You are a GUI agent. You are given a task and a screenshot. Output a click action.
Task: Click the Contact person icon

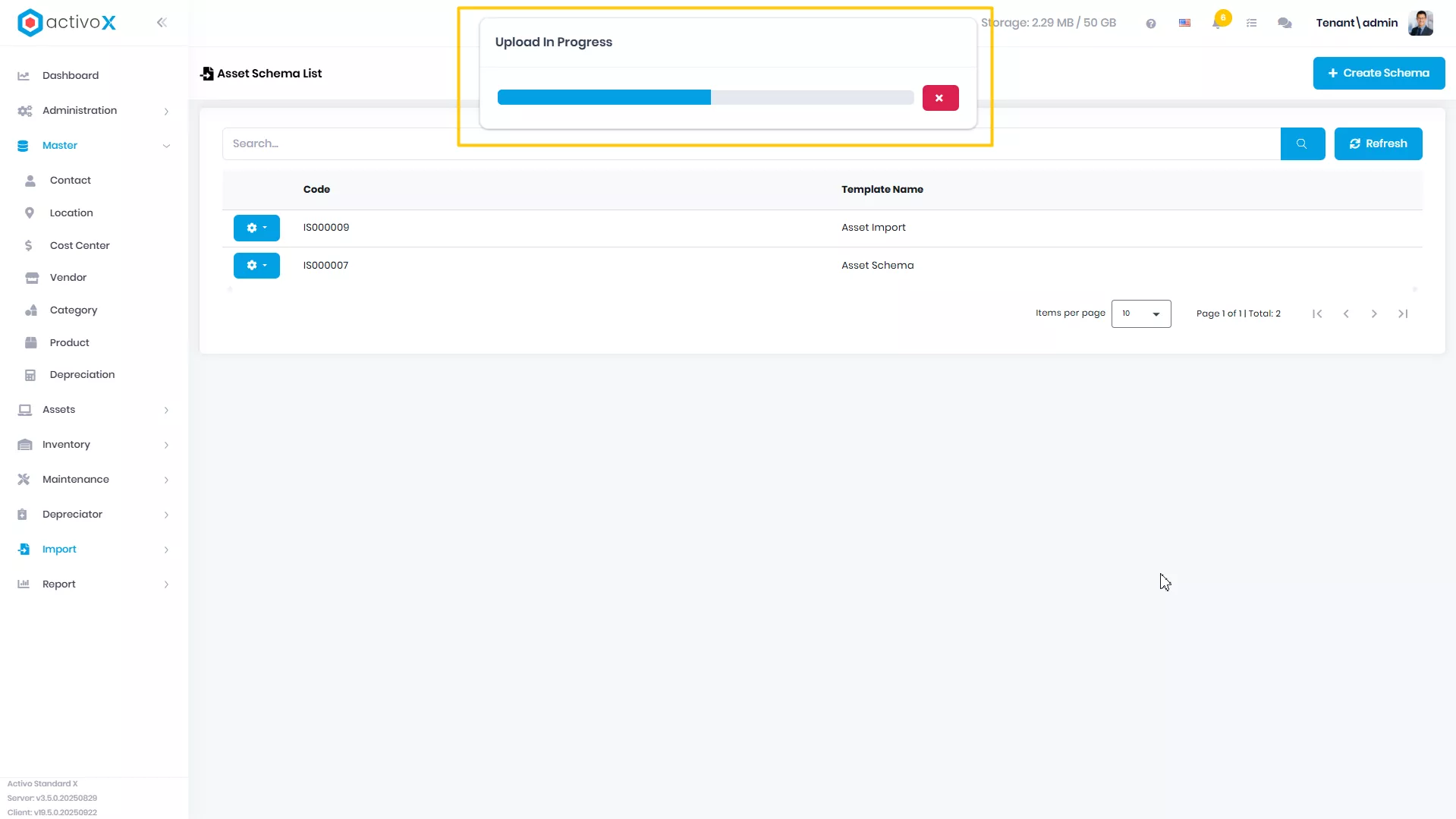coord(30,181)
